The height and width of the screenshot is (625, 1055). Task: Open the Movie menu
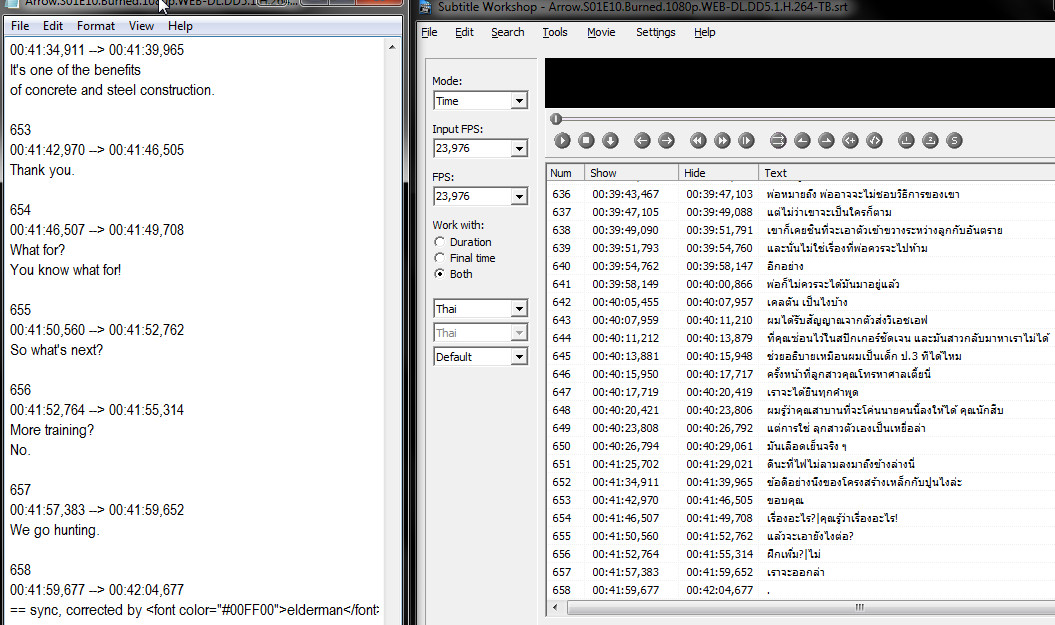click(x=601, y=32)
